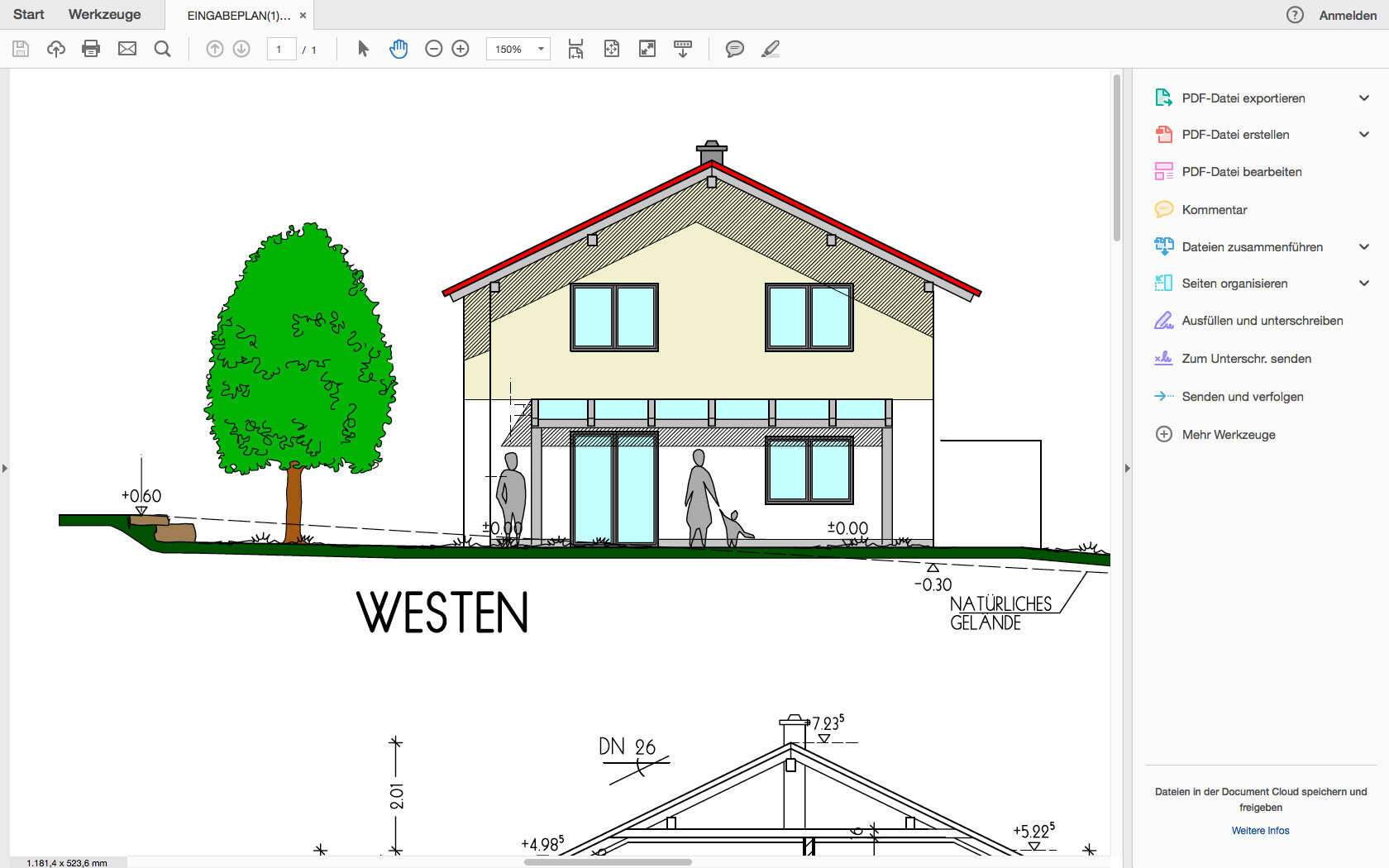
Task: Click the email envelope icon
Action: (x=127, y=49)
